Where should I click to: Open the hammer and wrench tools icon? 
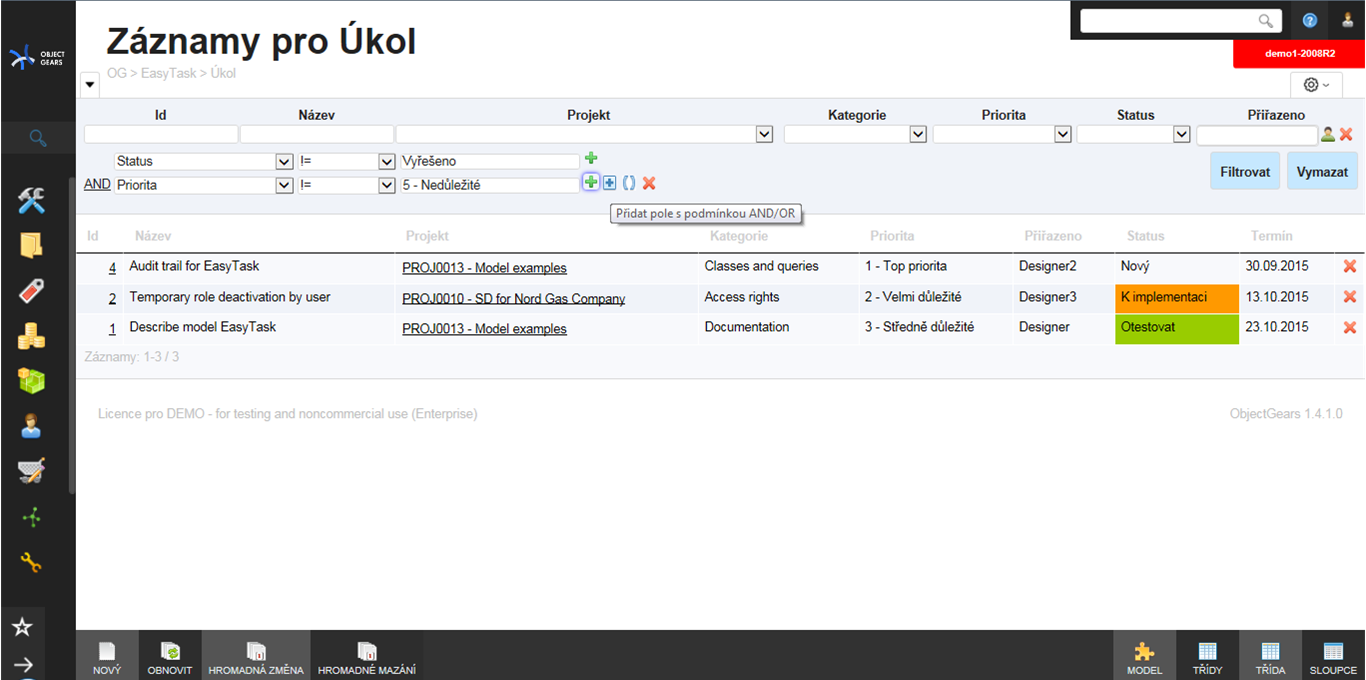[x=32, y=201]
